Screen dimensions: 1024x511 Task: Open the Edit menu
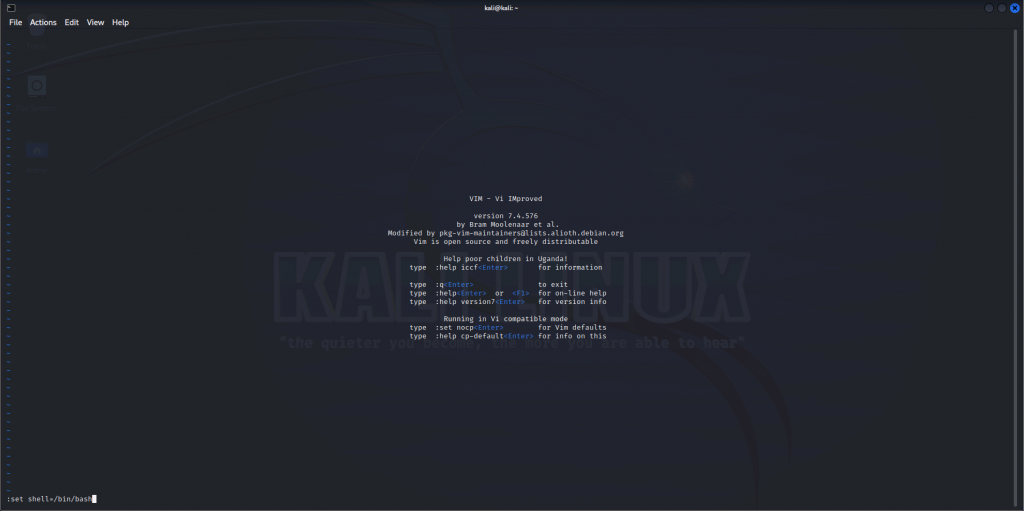[71, 22]
